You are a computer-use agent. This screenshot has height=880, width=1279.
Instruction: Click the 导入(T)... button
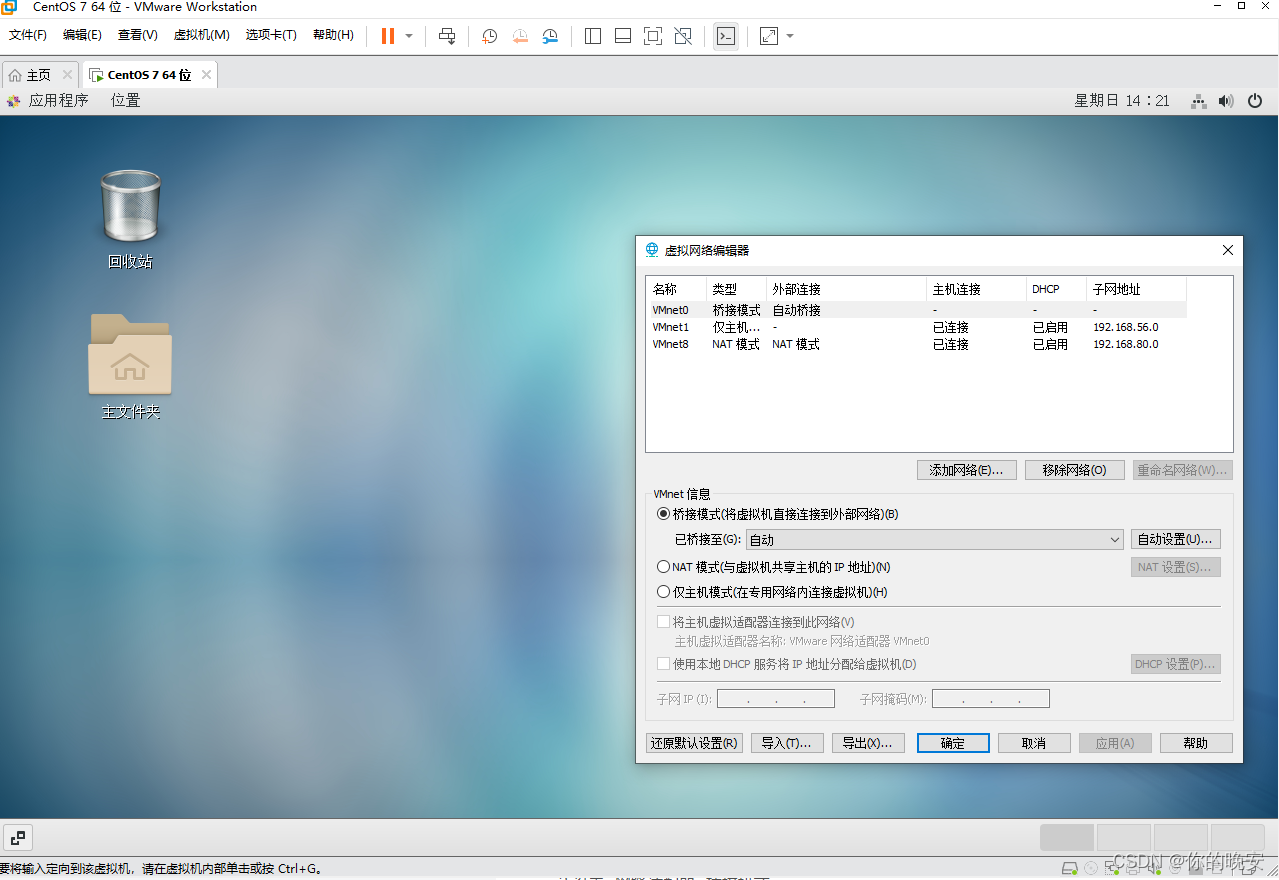point(787,743)
